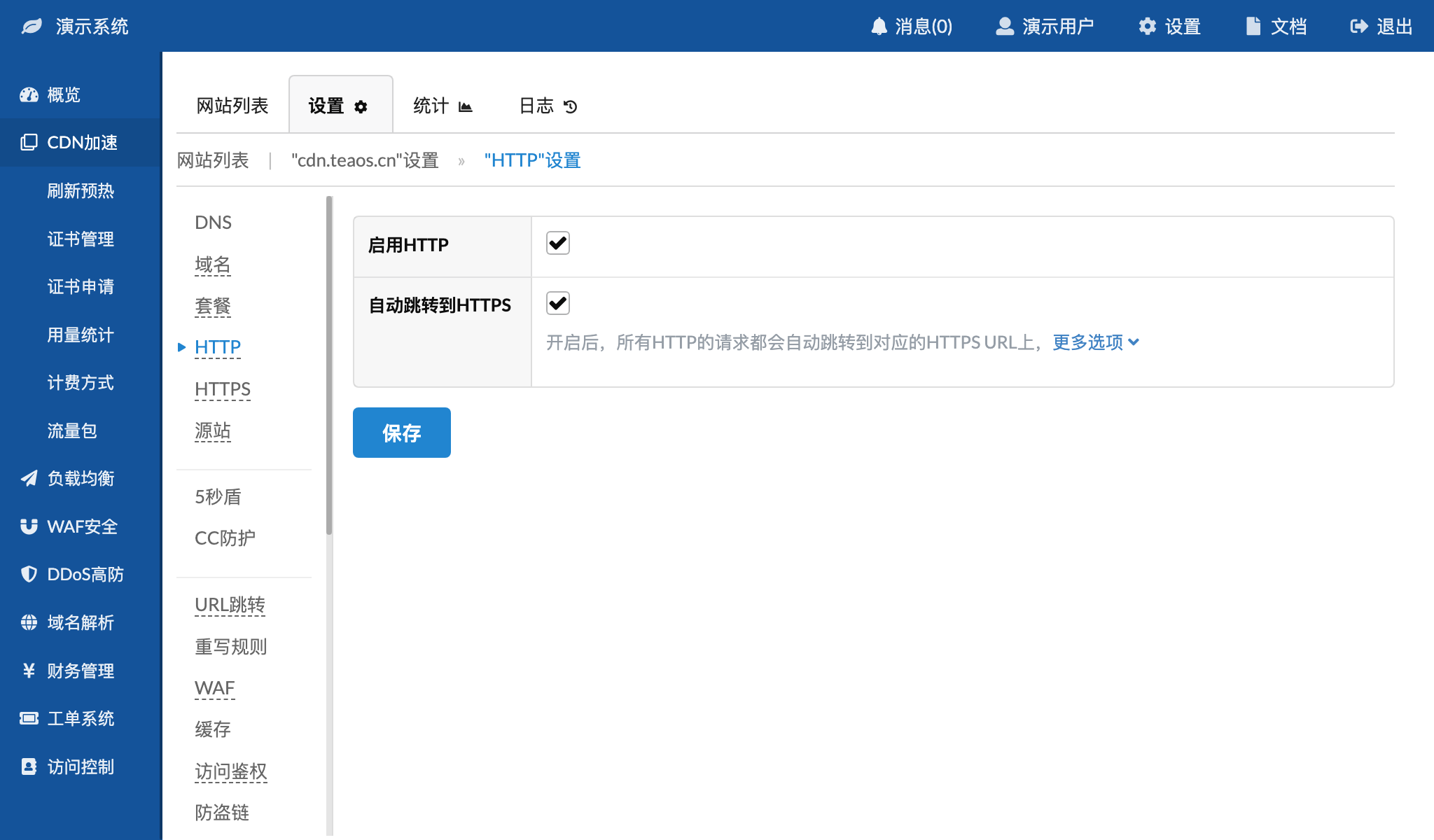The height and width of the screenshot is (840, 1434).
Task: Click the 退出 logout icon
Action: (1356, 25)
